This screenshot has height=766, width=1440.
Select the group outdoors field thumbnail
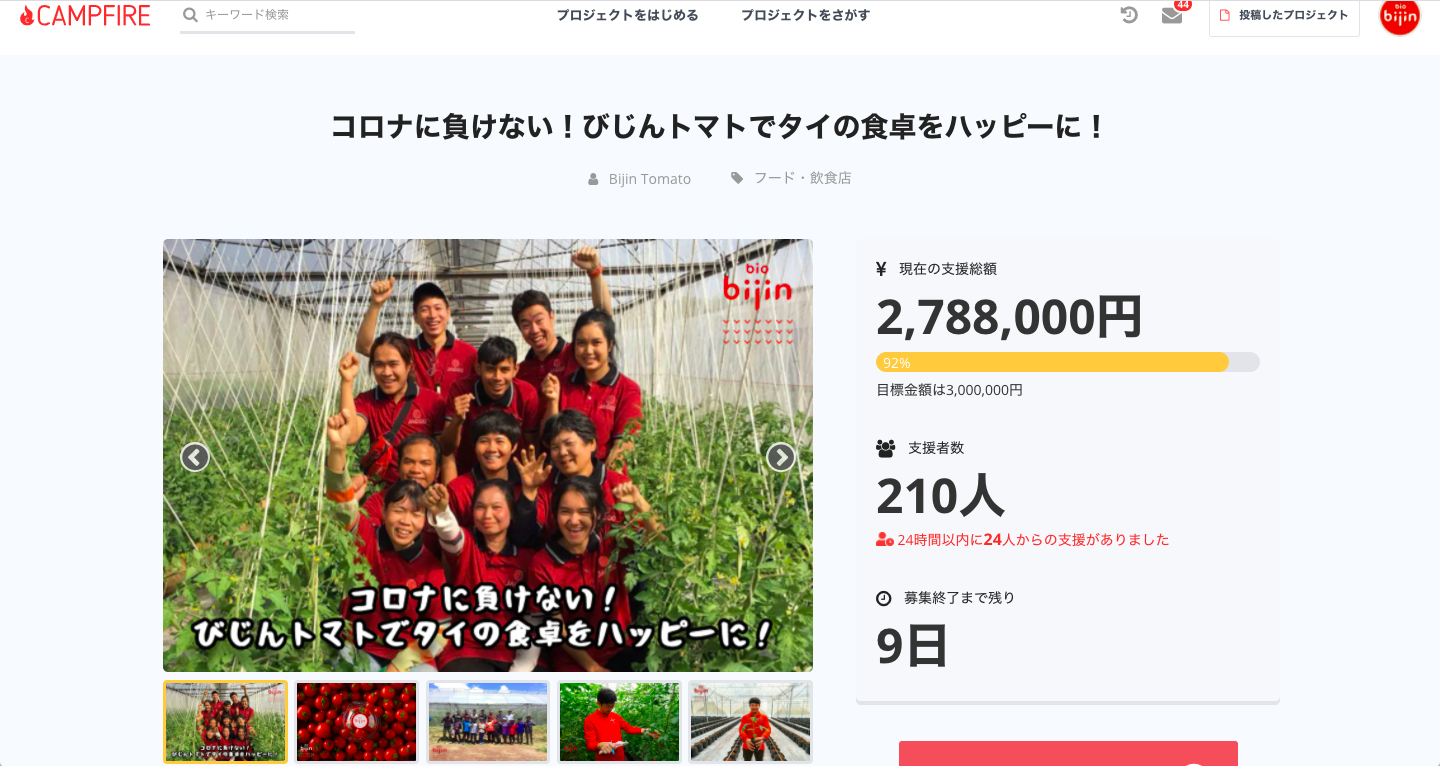[488, 722]
